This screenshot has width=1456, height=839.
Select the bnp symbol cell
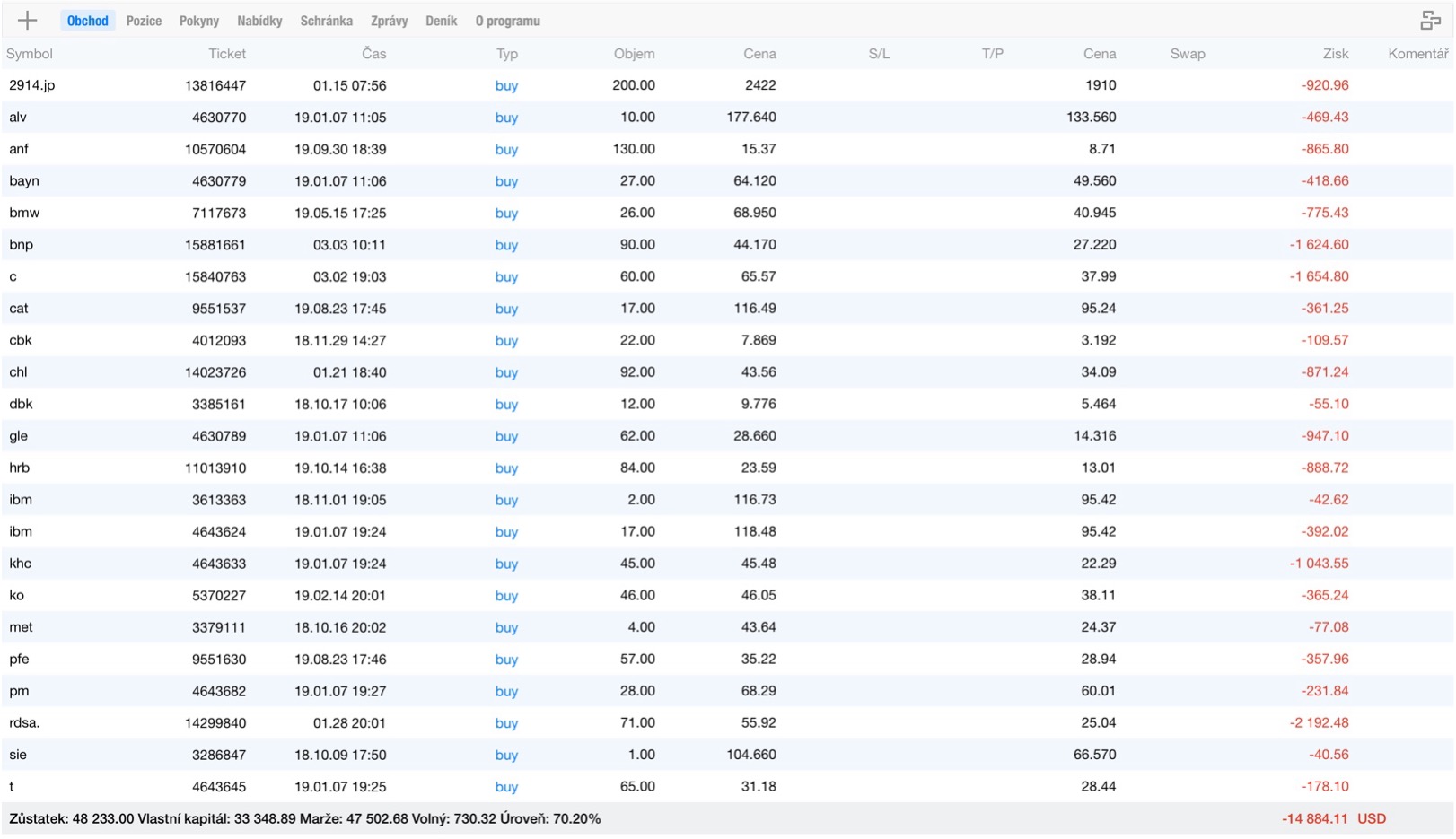pos(21,245)
